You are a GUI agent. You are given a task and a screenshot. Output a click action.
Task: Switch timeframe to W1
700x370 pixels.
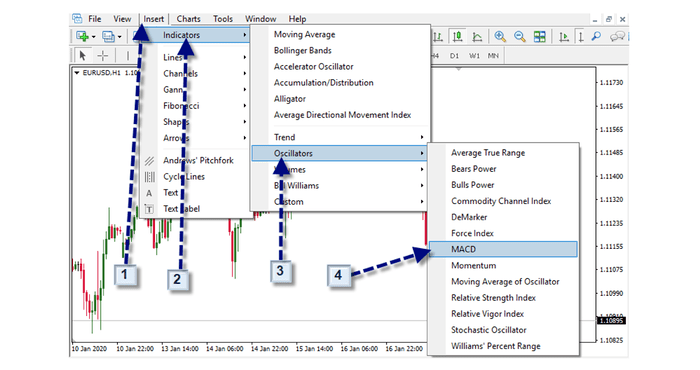(474, 56)
